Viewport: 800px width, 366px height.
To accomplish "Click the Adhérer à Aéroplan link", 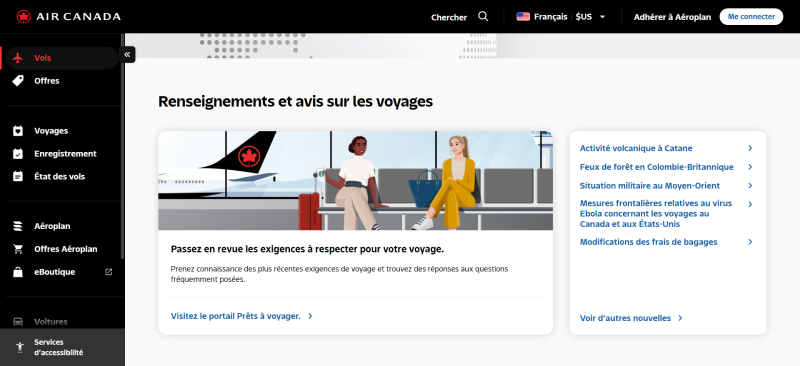I will pyautogui.click(x=672, y=17).
